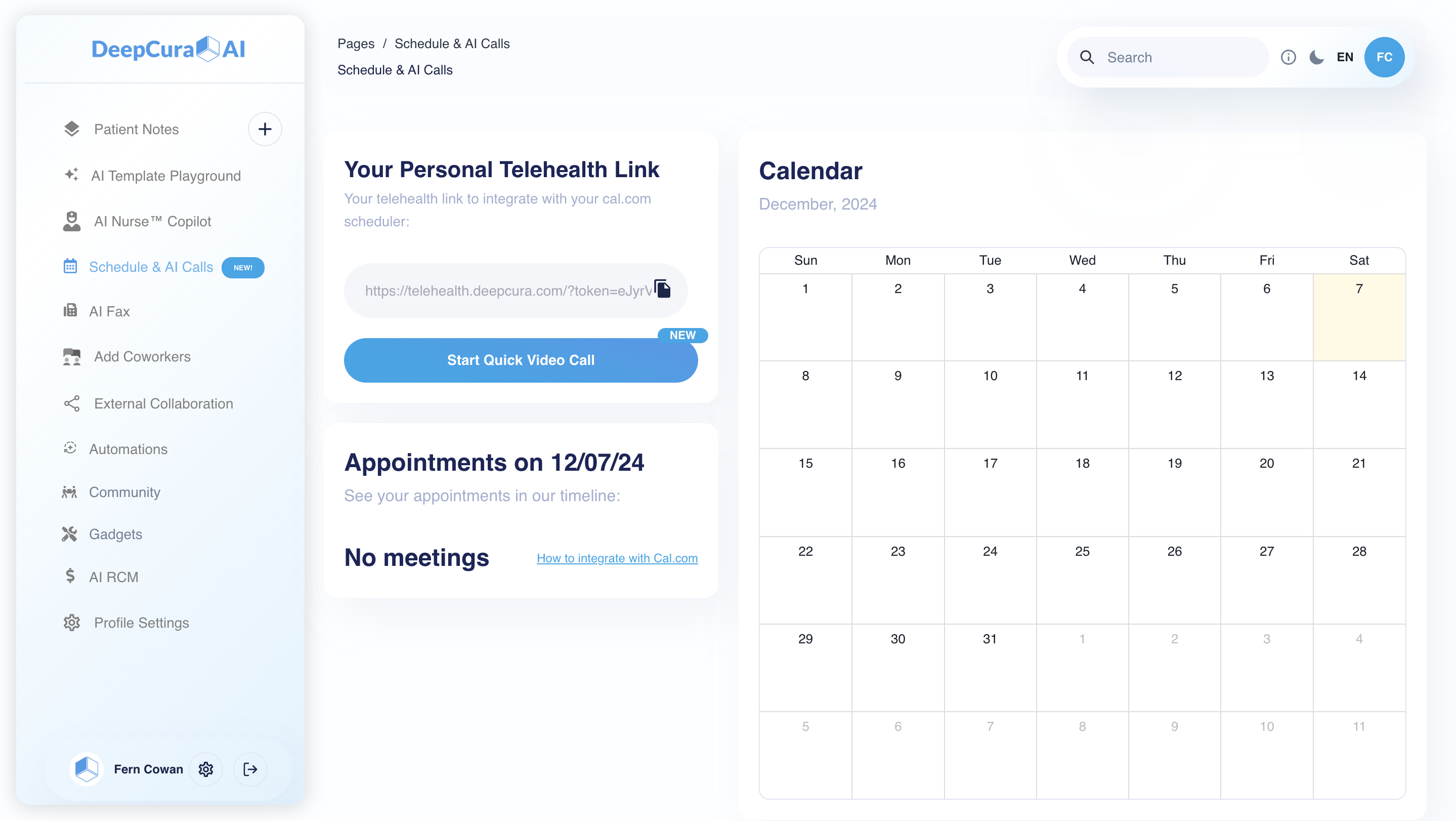The height and width of the screenshot is (821, 1456).
Task: Open AI Template Playground in the sidebar
Action: click(165, 176)
